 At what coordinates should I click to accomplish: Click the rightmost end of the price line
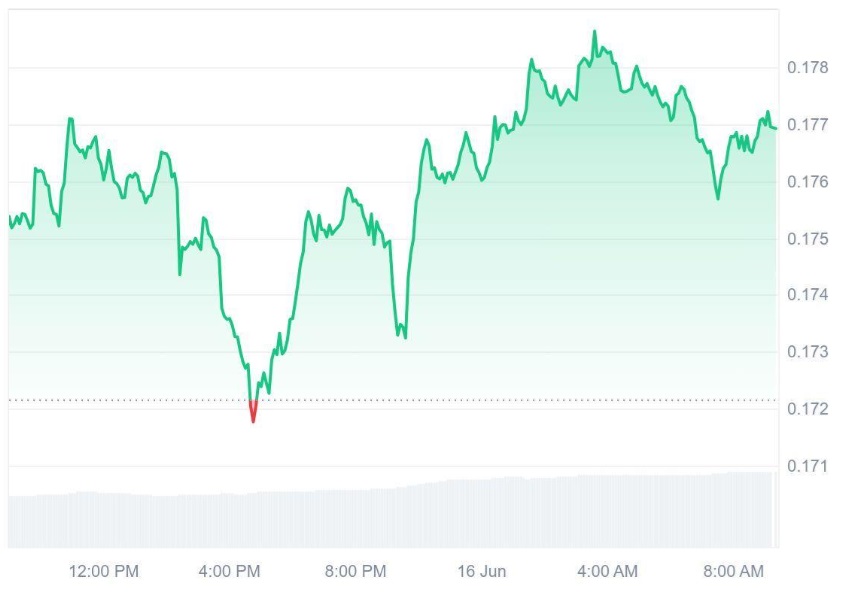click(775, 128)
